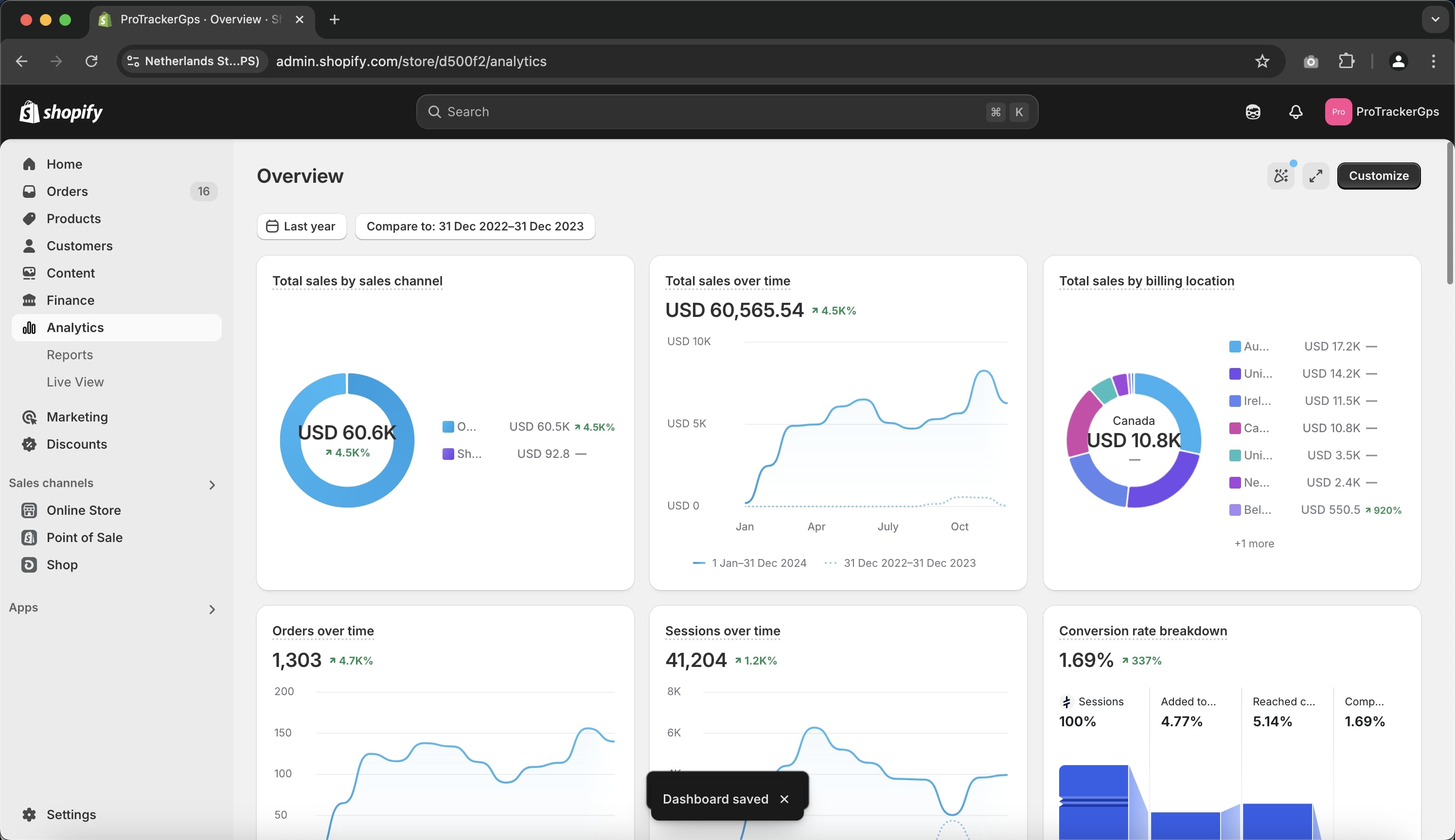Expand the Apps section
The width and height of the screenshot is (1455, 840).
coord(212,609)
